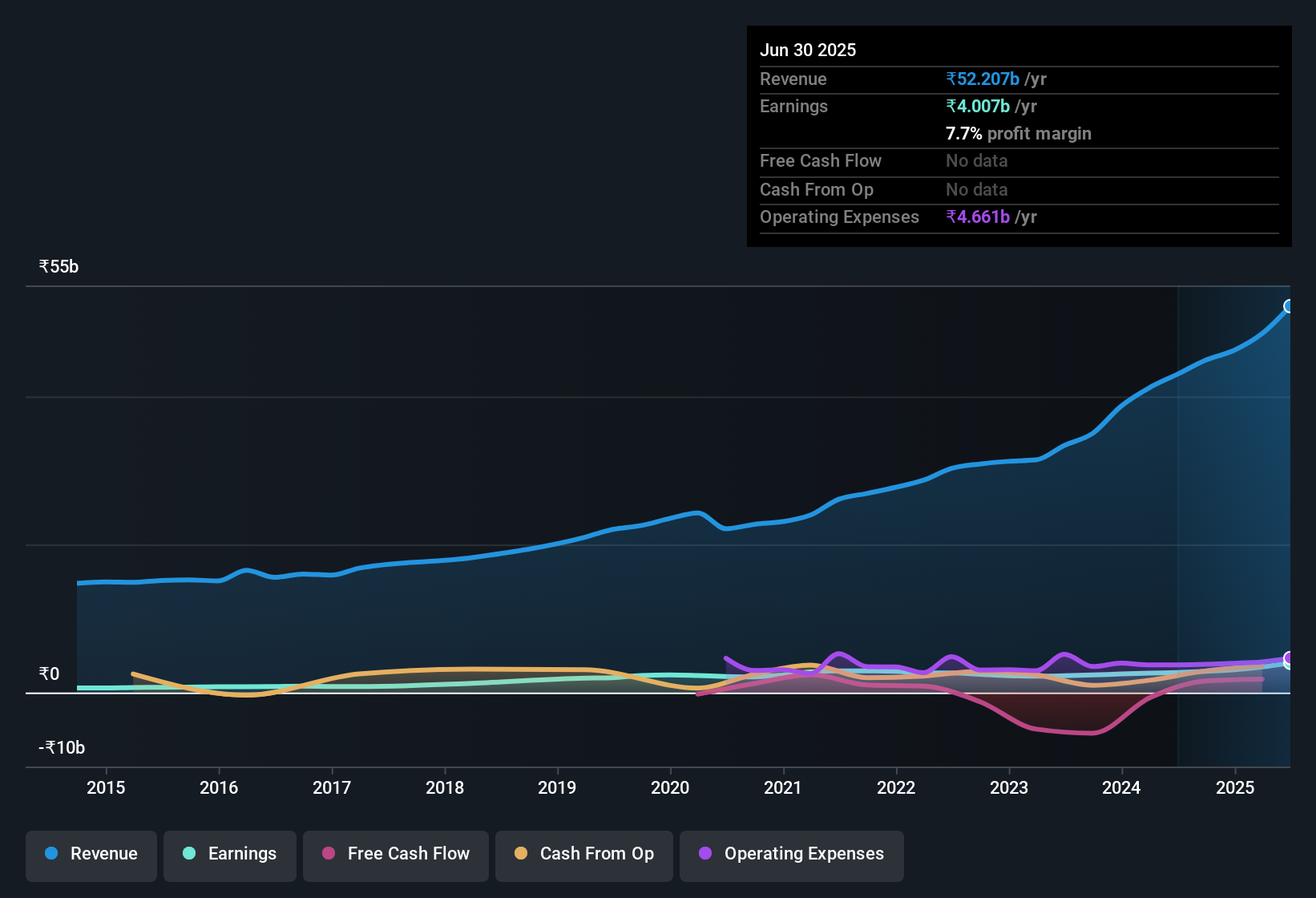Toggle the Revenue series visibility

(x=91, y=854)
